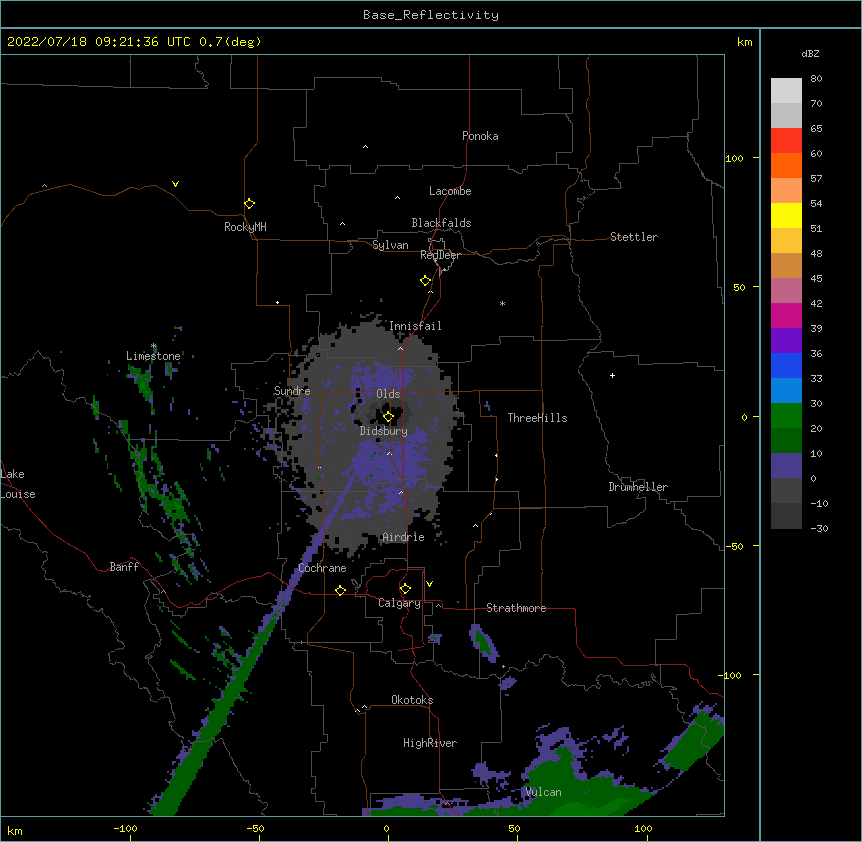Click the HighRiver town label
The width and height of the screenshot is (862, 842).
tap(430, 743)
